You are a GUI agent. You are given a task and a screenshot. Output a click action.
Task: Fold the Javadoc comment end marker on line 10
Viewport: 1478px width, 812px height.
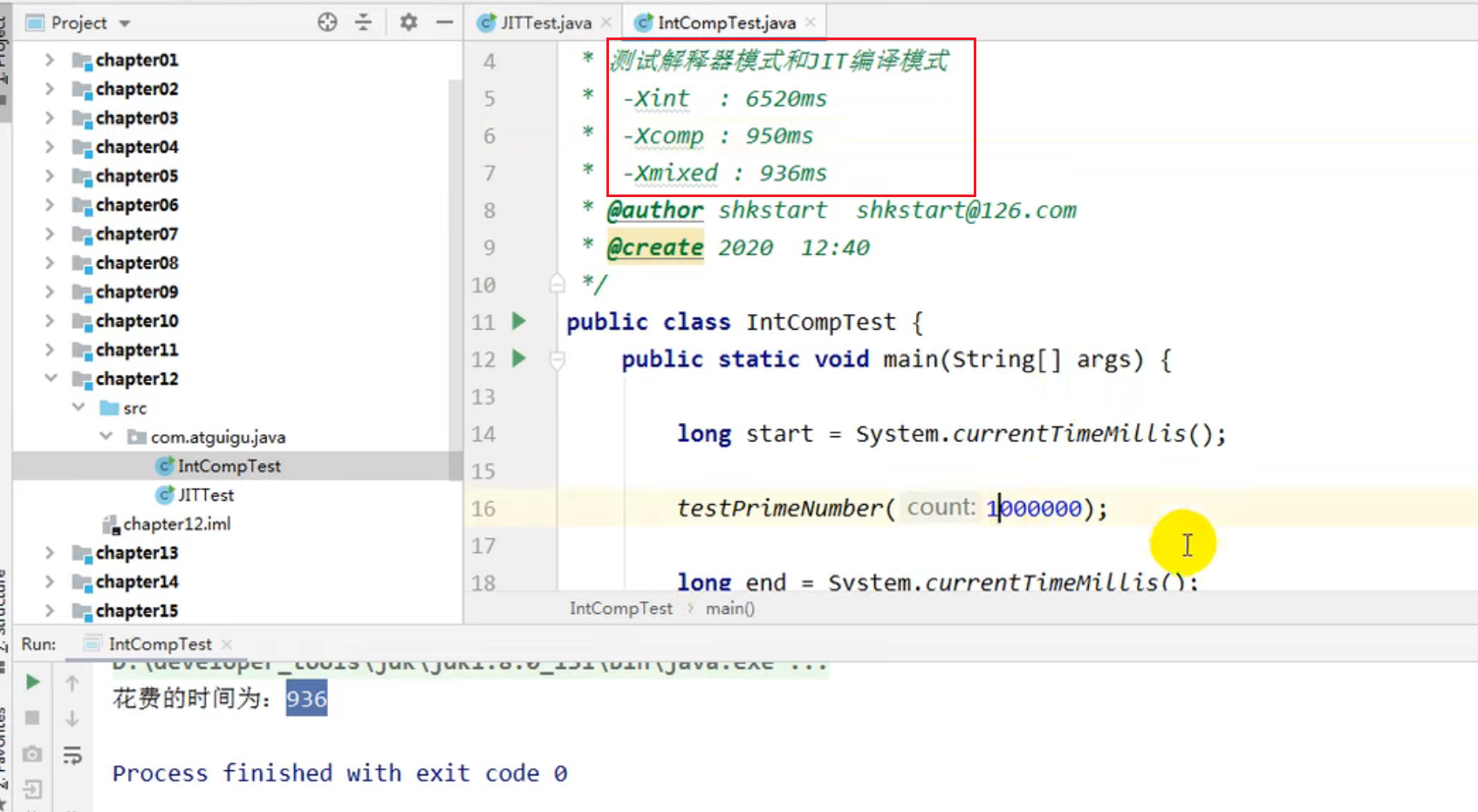(x=557, y=284)
